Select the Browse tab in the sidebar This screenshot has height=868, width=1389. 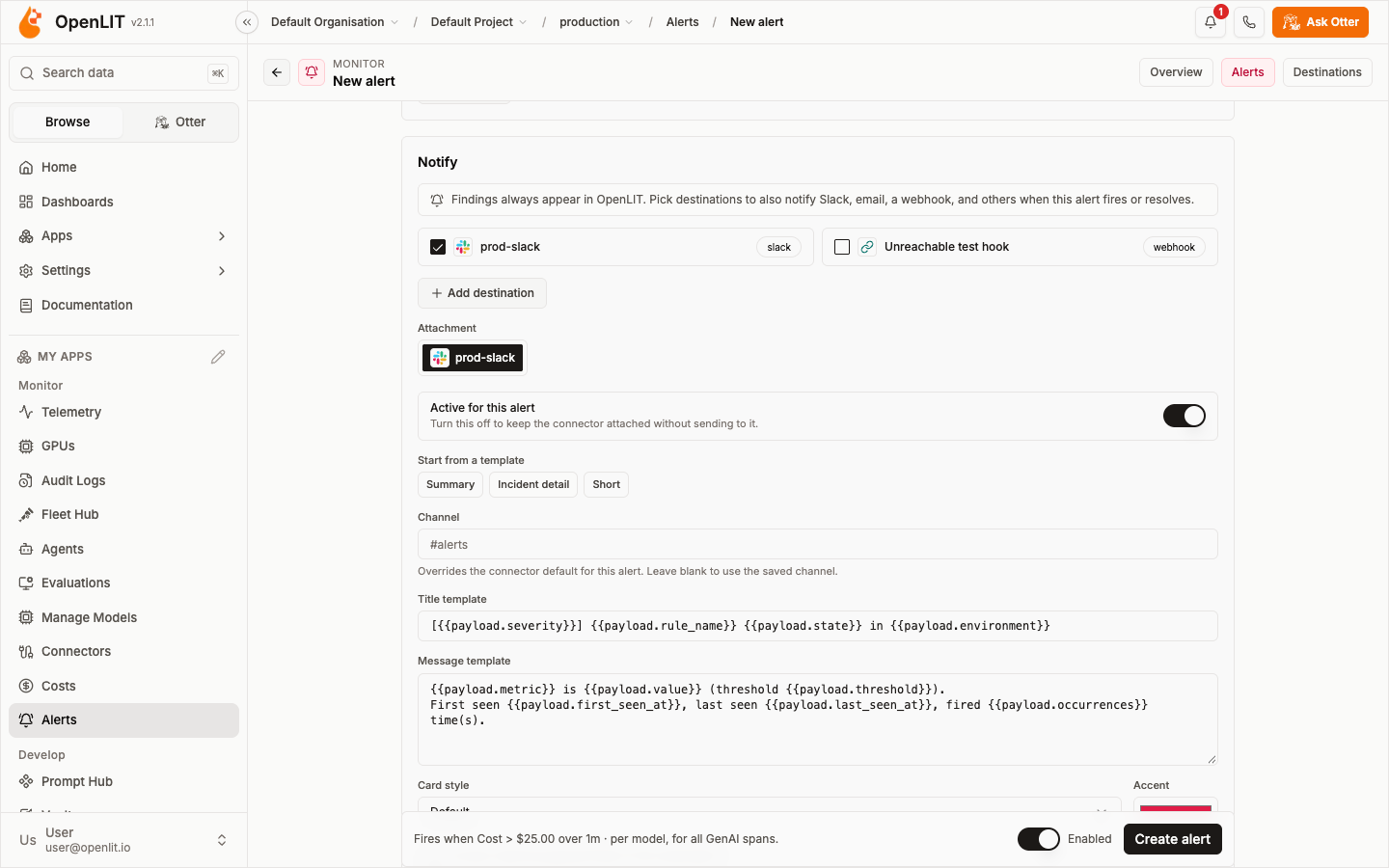point(68,122)
